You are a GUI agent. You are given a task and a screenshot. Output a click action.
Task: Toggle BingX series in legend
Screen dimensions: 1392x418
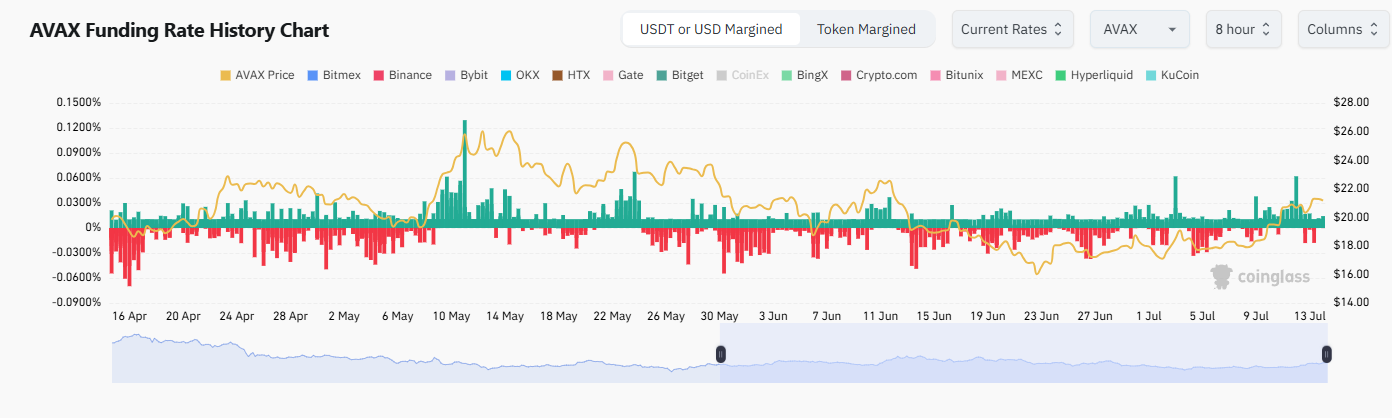click(804, 75)
